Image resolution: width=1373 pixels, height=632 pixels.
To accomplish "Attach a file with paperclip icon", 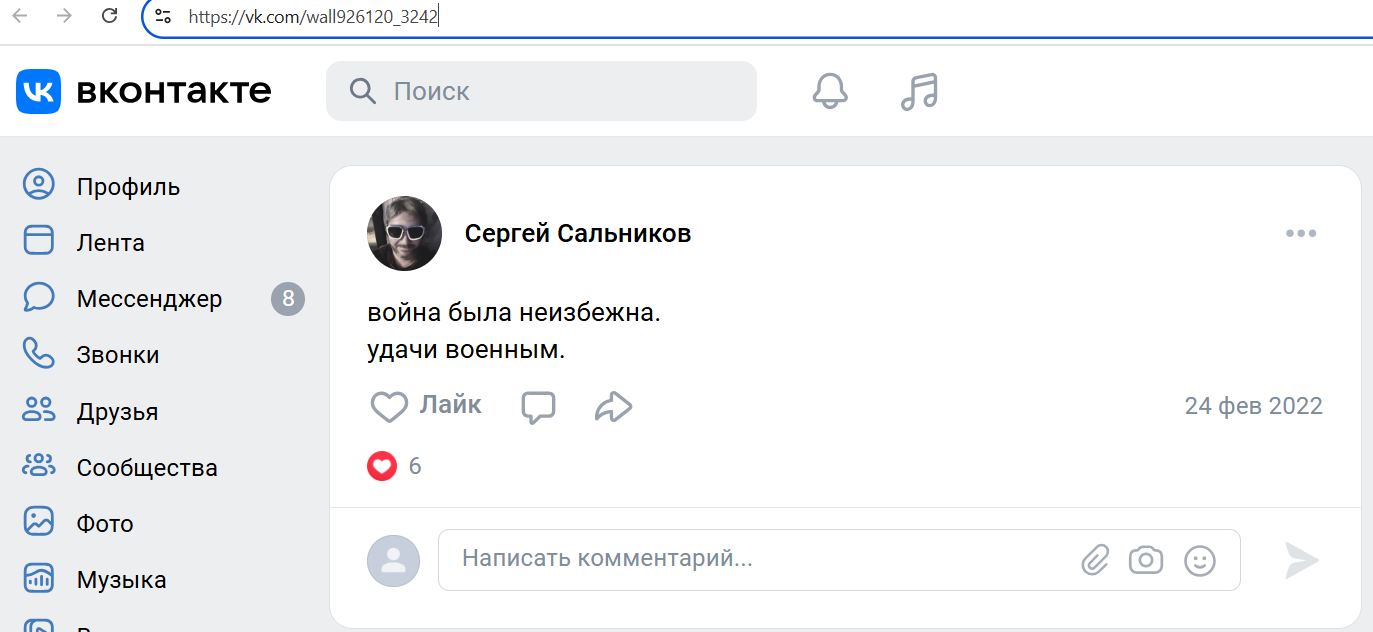I will [x=1096, y=560].
